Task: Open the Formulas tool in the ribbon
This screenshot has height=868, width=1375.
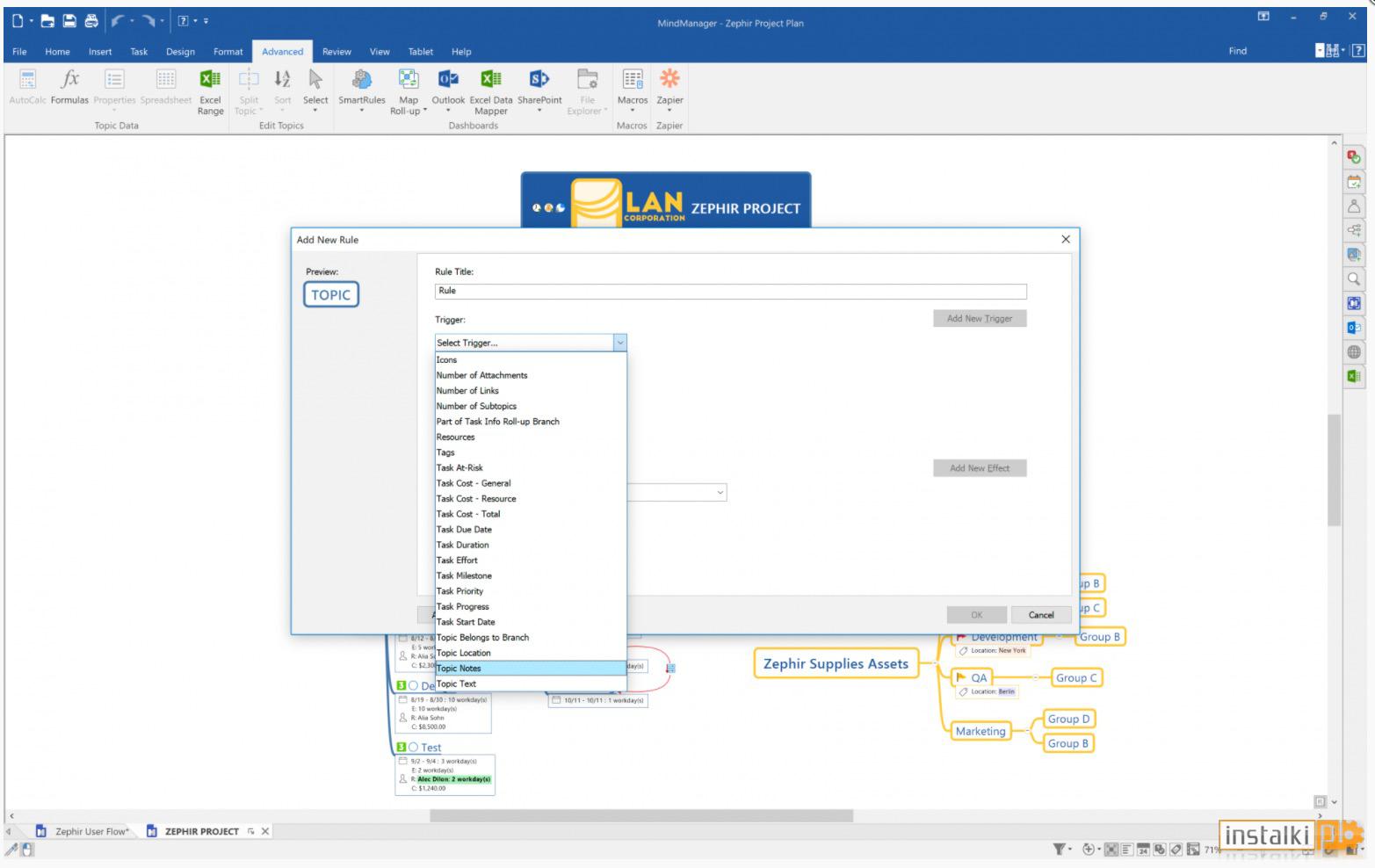Action: click(69, 87)
